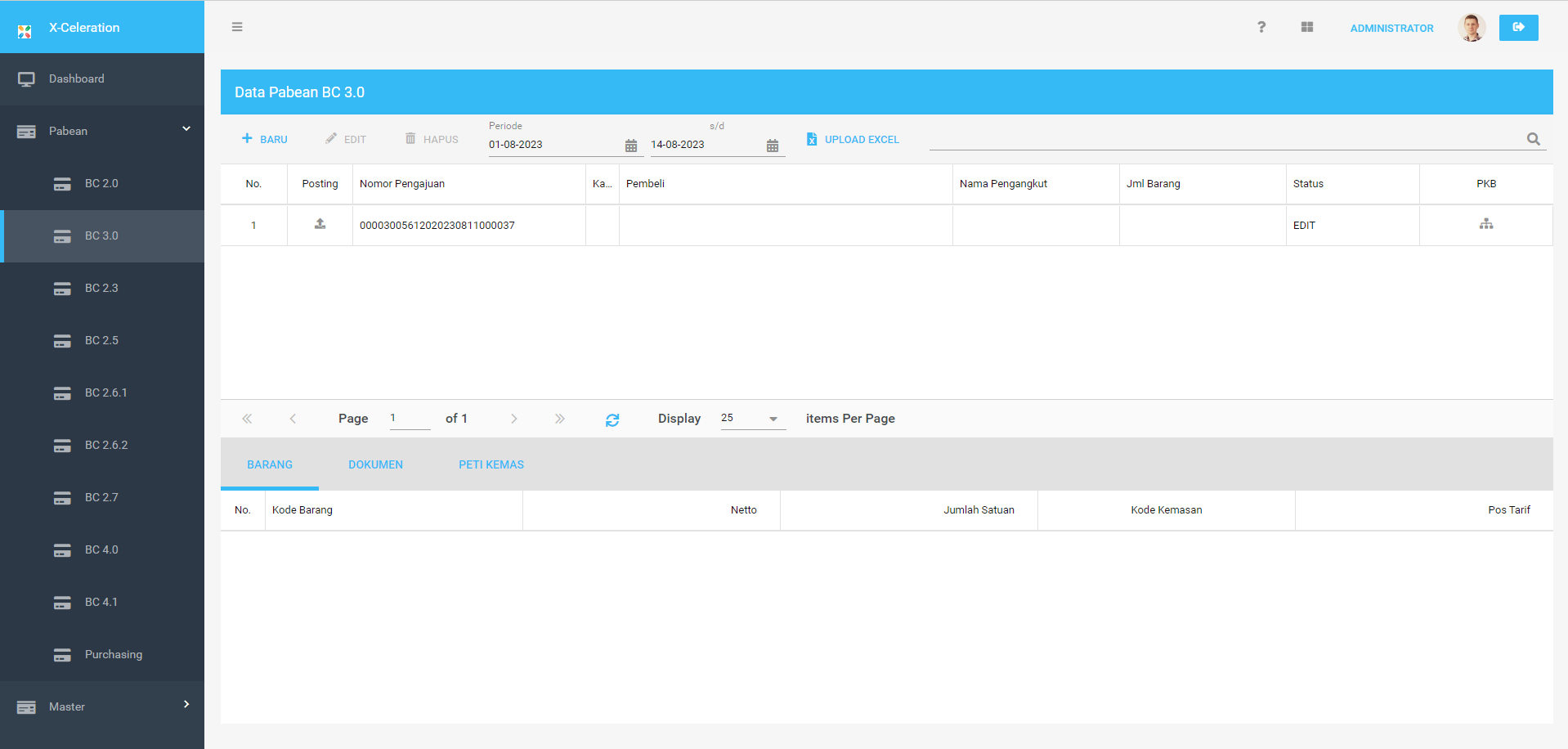
Task: Switch to the PETI KEMAS tab
Action: pyautogui.click(x=491, y=464)
